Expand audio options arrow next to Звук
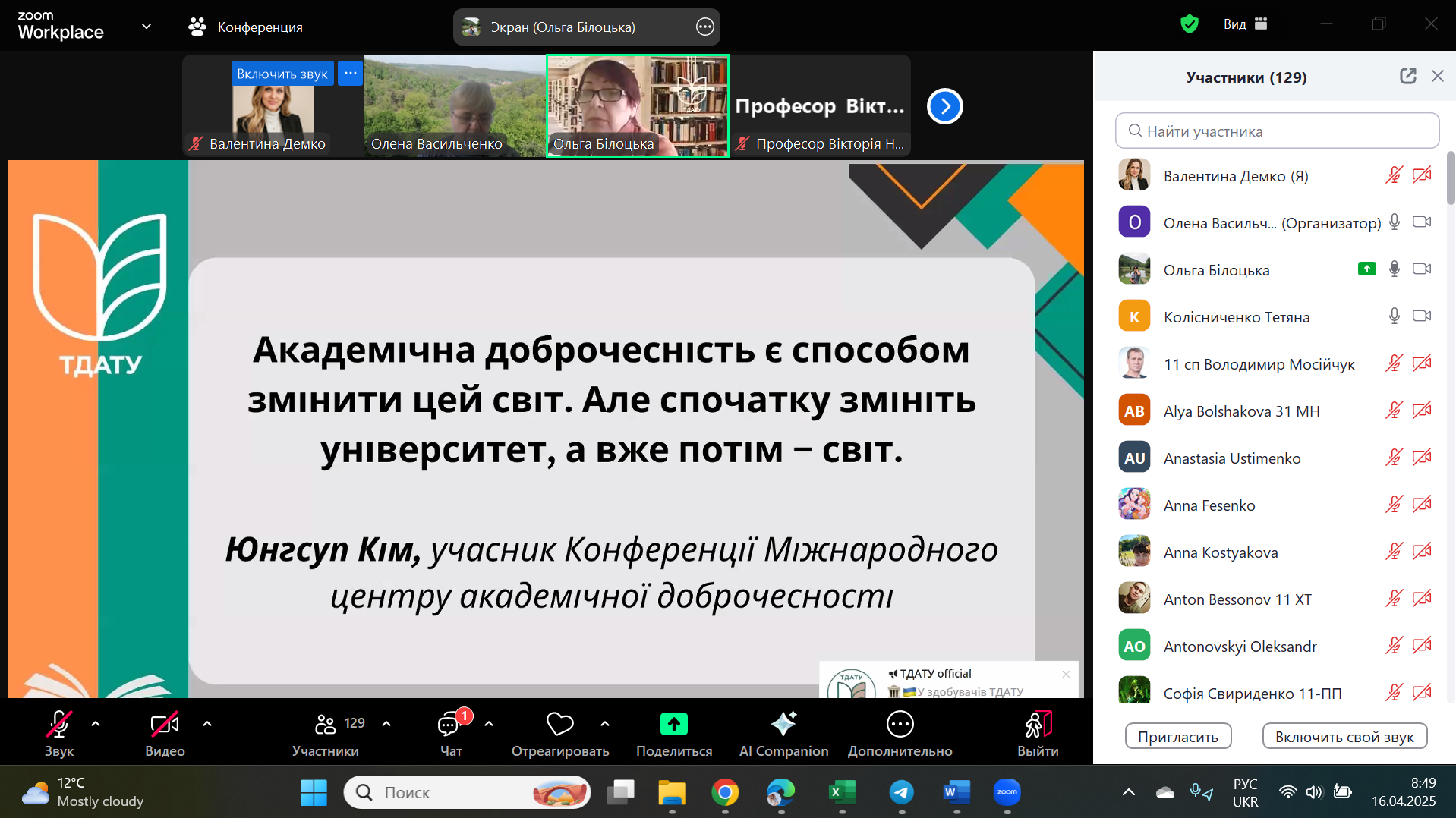 point(96,724)
